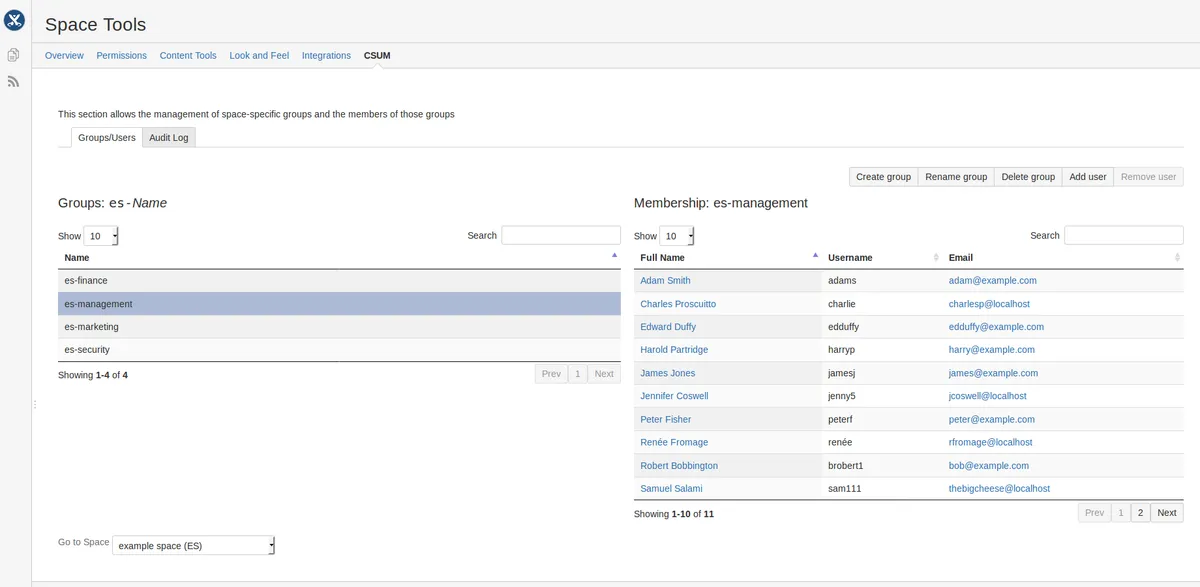Click email bob@example.com
Image resolution: width=1200 pixels, height=587 pixels.
[x=989, y=466]
